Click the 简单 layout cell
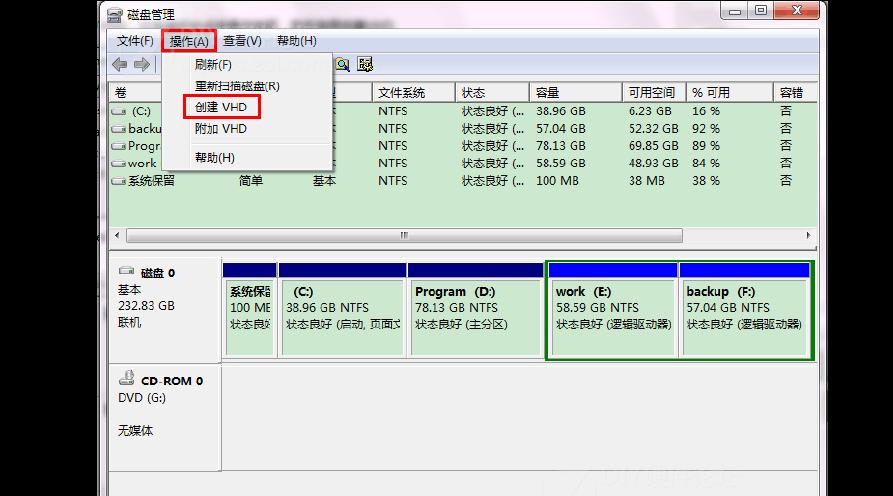The width and height of the screenshot is (893, 496). point(251,181)
